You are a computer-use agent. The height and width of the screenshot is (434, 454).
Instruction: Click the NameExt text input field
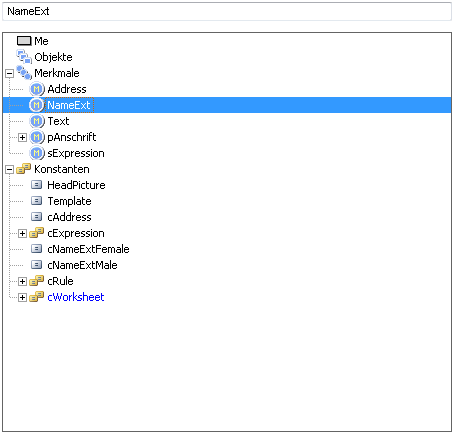[227, 12]
